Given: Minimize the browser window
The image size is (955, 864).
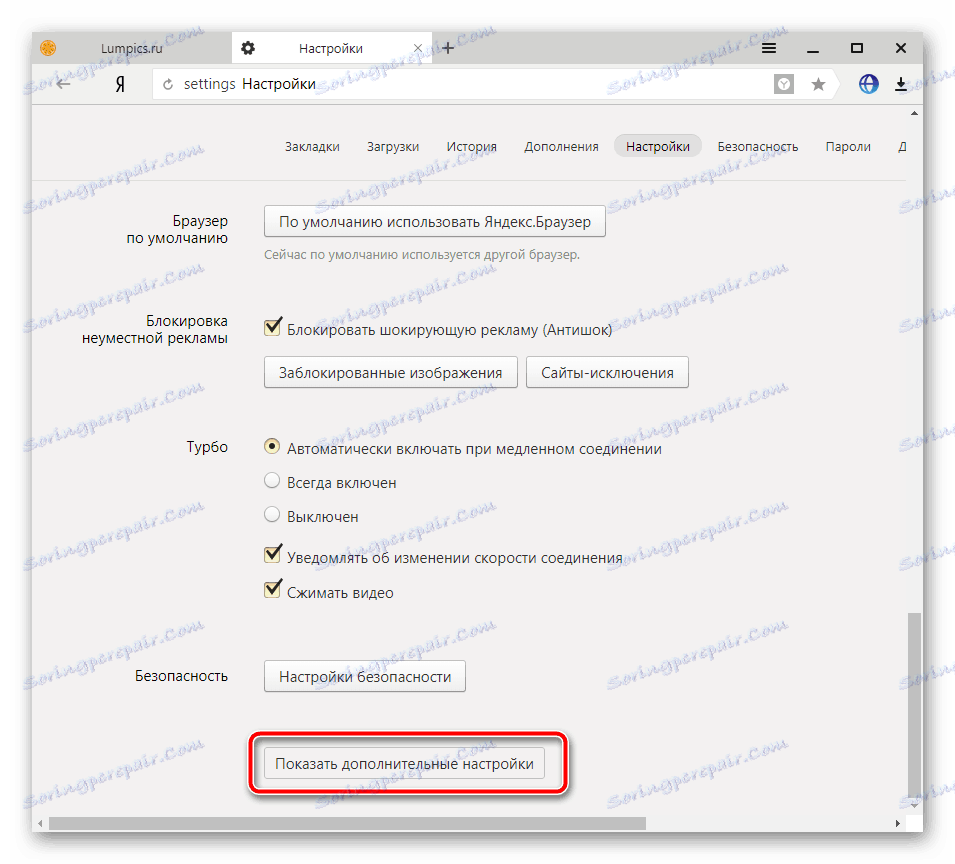Looking at the screenshot, I should tap(812, 49).
